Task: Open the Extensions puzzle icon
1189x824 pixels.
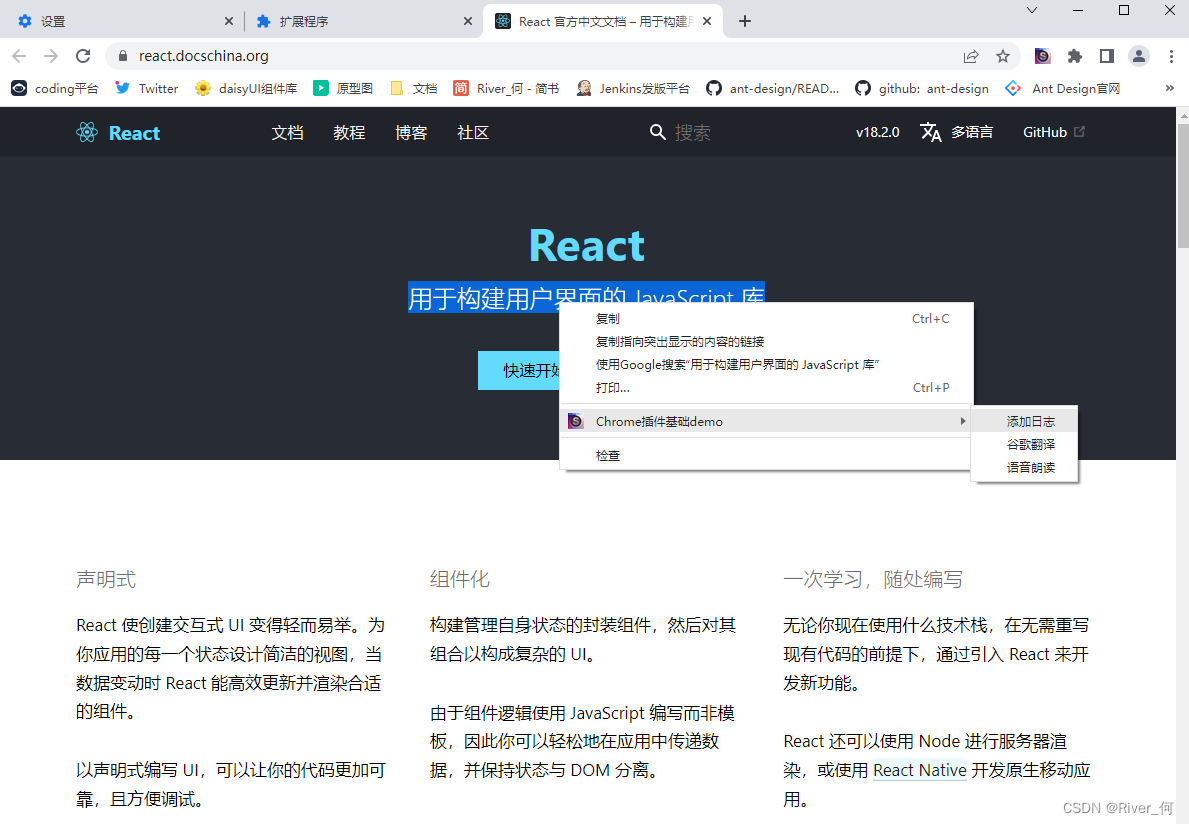Action: 1074,56
